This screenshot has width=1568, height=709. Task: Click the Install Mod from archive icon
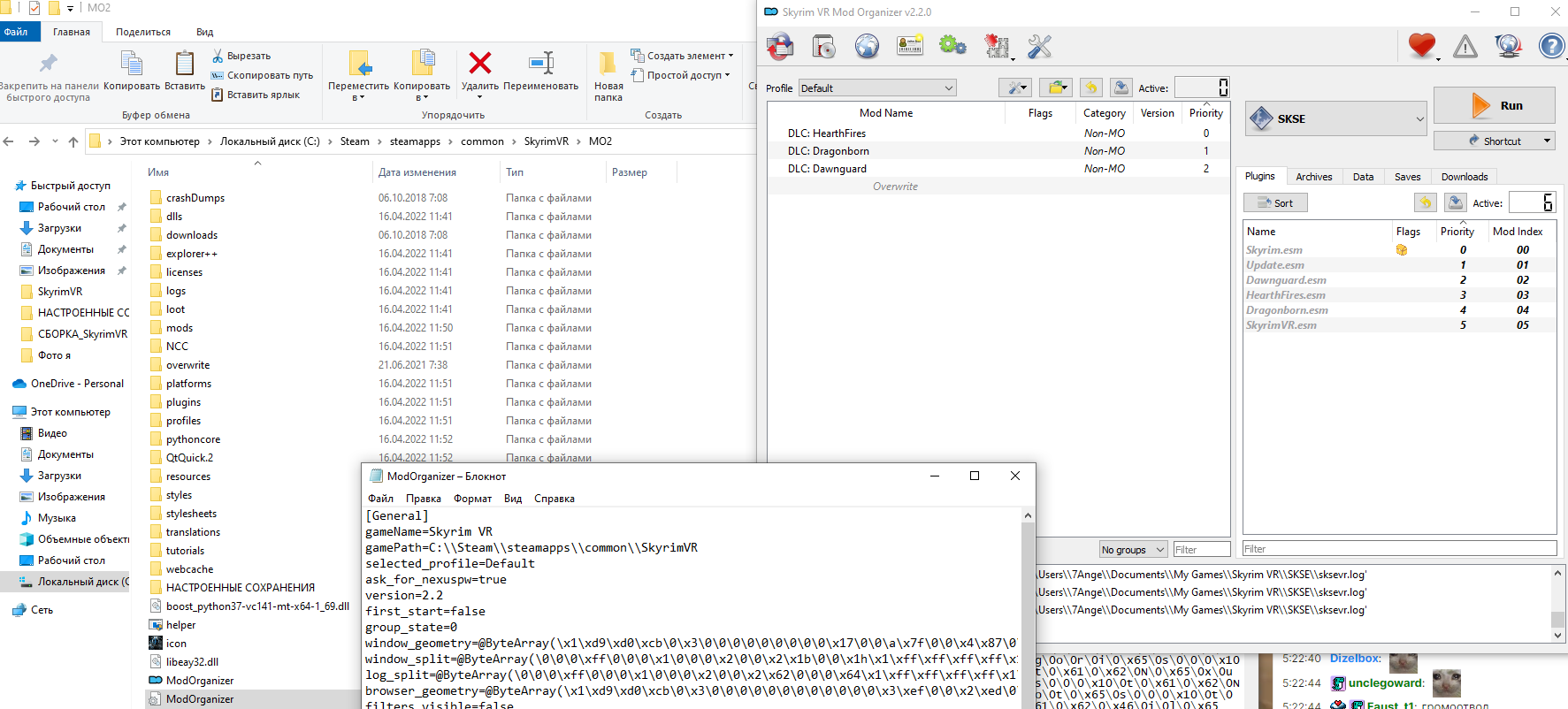823,46
